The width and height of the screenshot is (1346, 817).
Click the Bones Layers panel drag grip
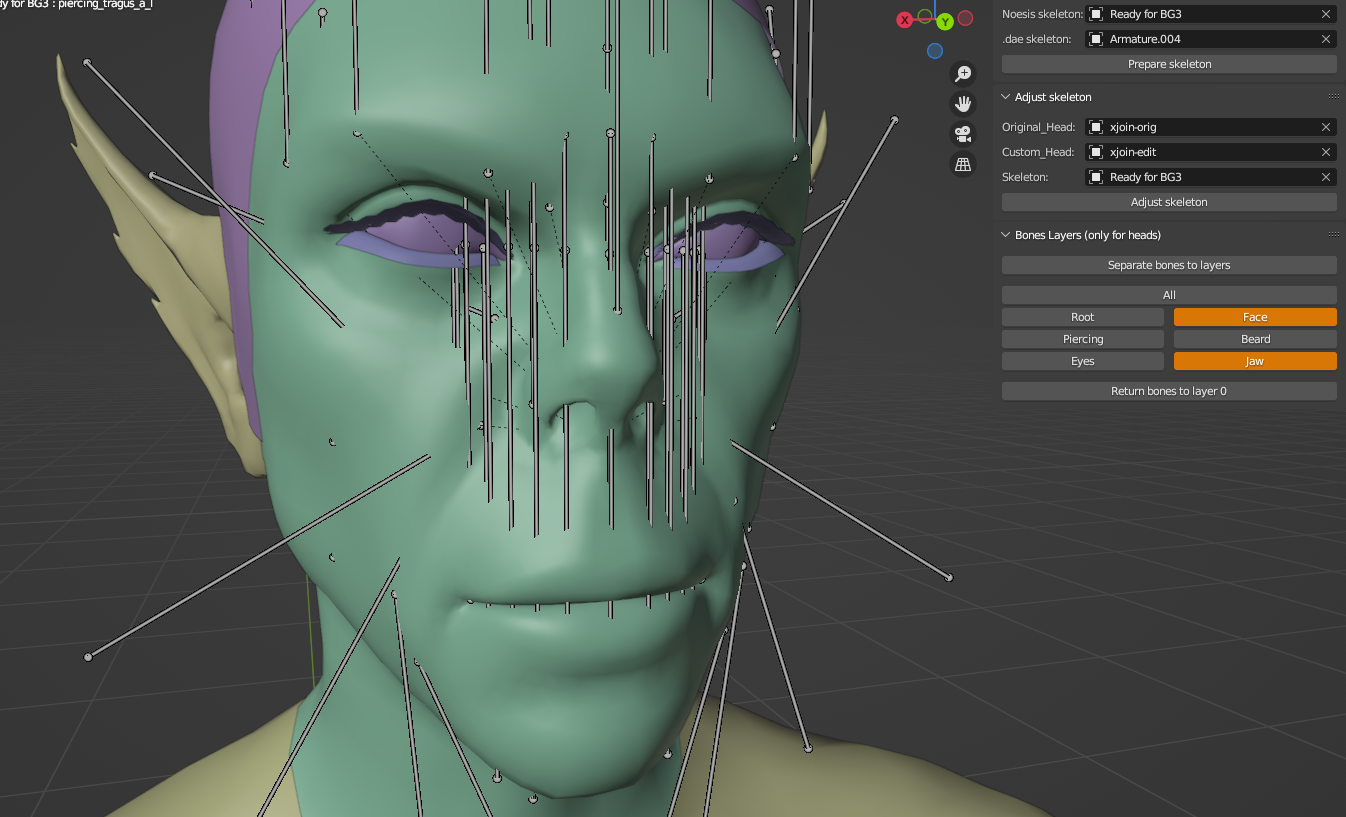tap(1334, 235)
